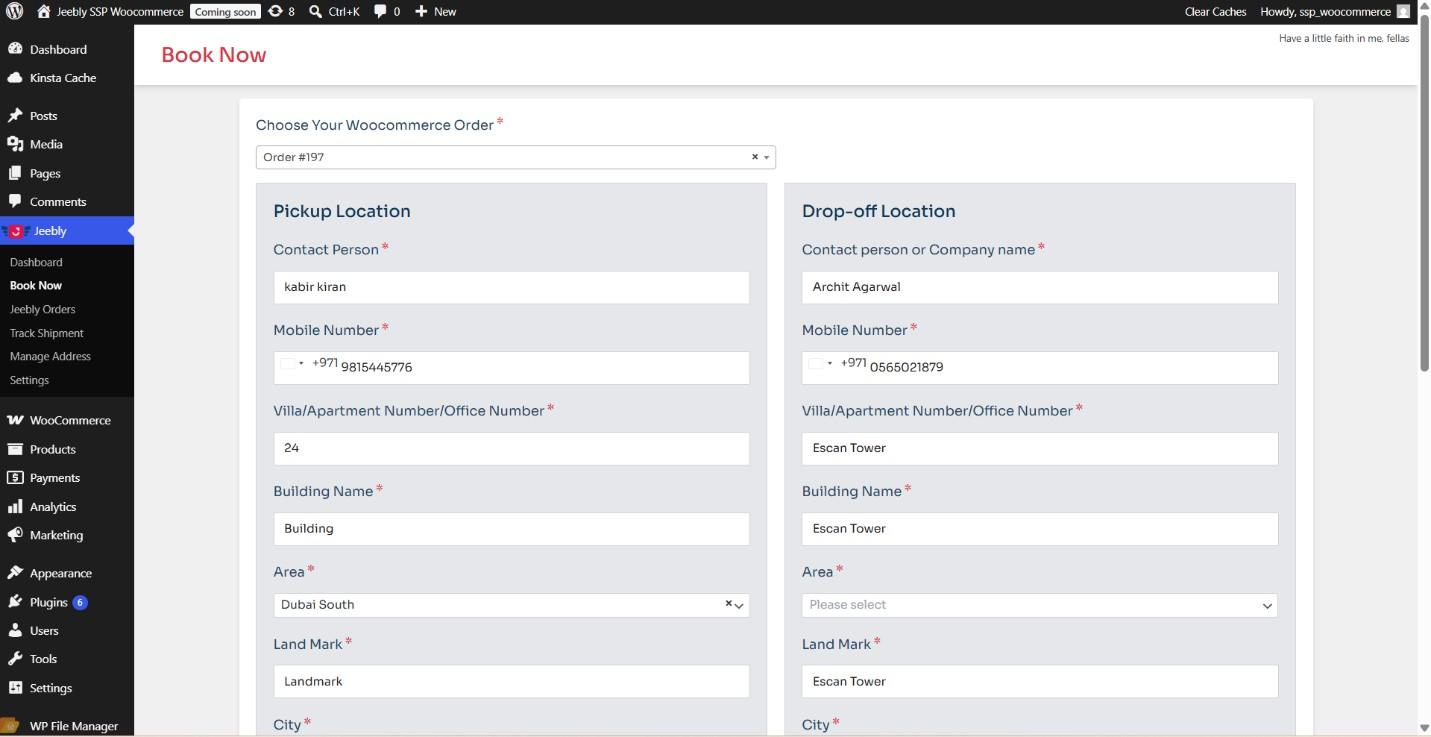Click the Dashboard gauge icon in sidebar
The width and height of the screenshot is (1431, 737).
[15, 49]
